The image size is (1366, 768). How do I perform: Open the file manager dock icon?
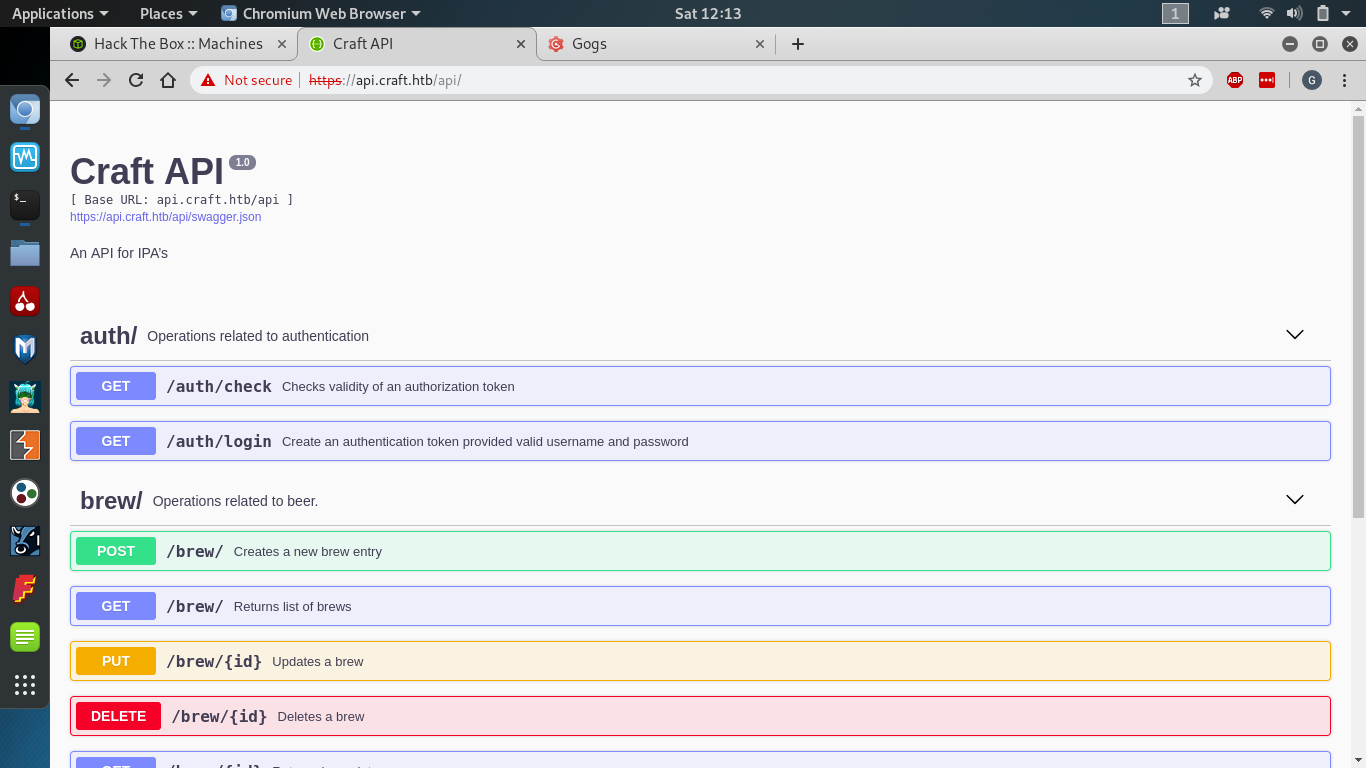(24, 253)
